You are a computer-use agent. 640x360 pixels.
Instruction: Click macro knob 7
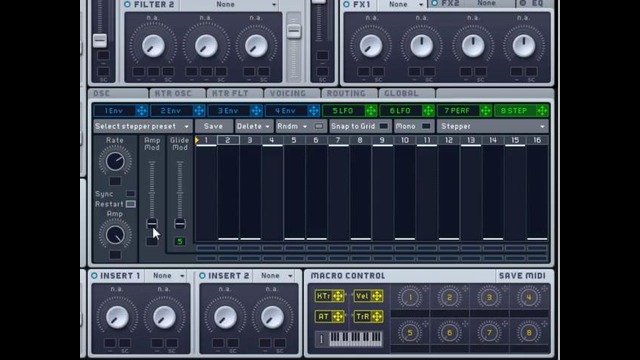coord(489,333)
